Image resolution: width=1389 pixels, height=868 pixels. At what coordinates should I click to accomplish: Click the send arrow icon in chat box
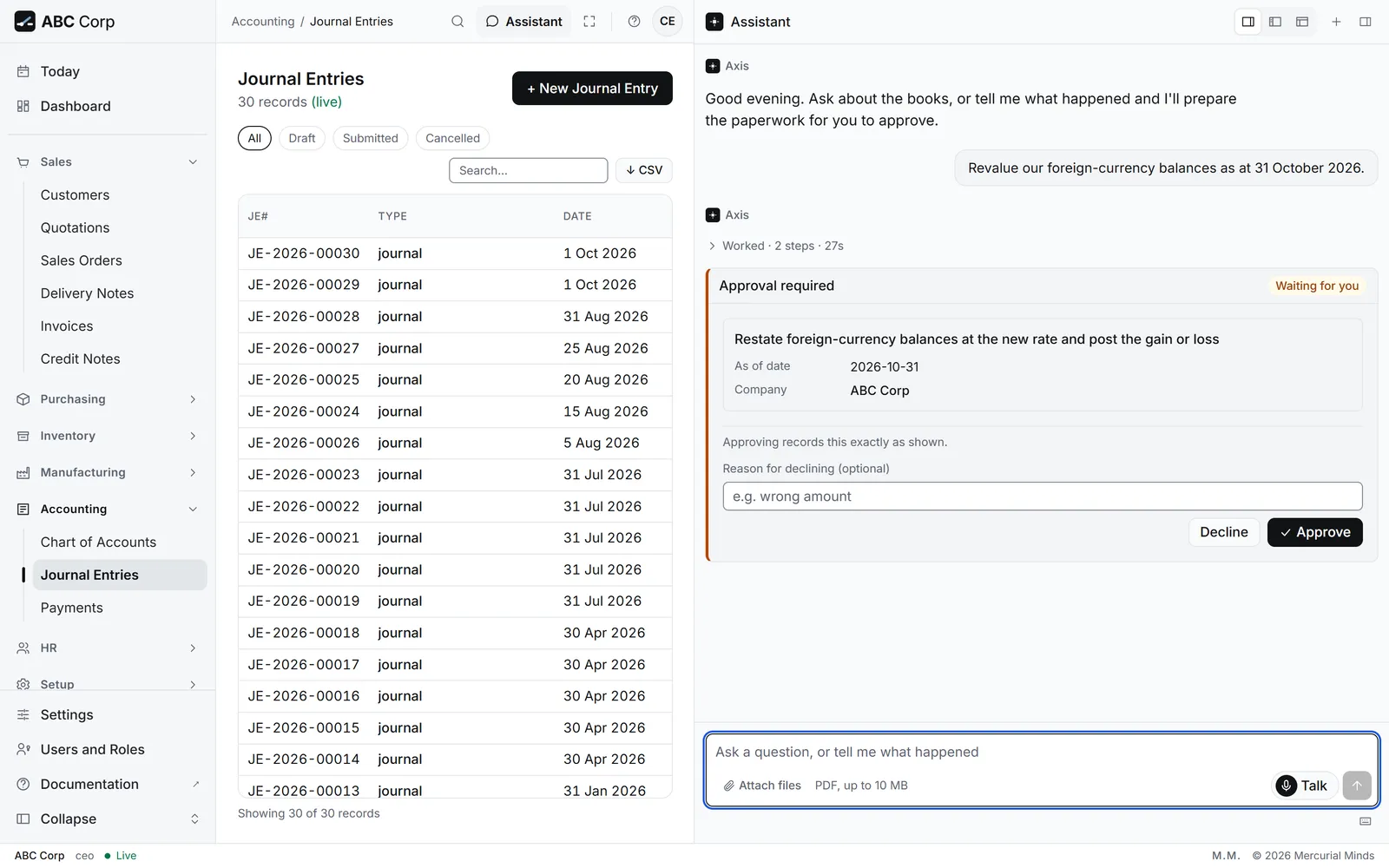pyautogui.click(x=1357, y=786)
